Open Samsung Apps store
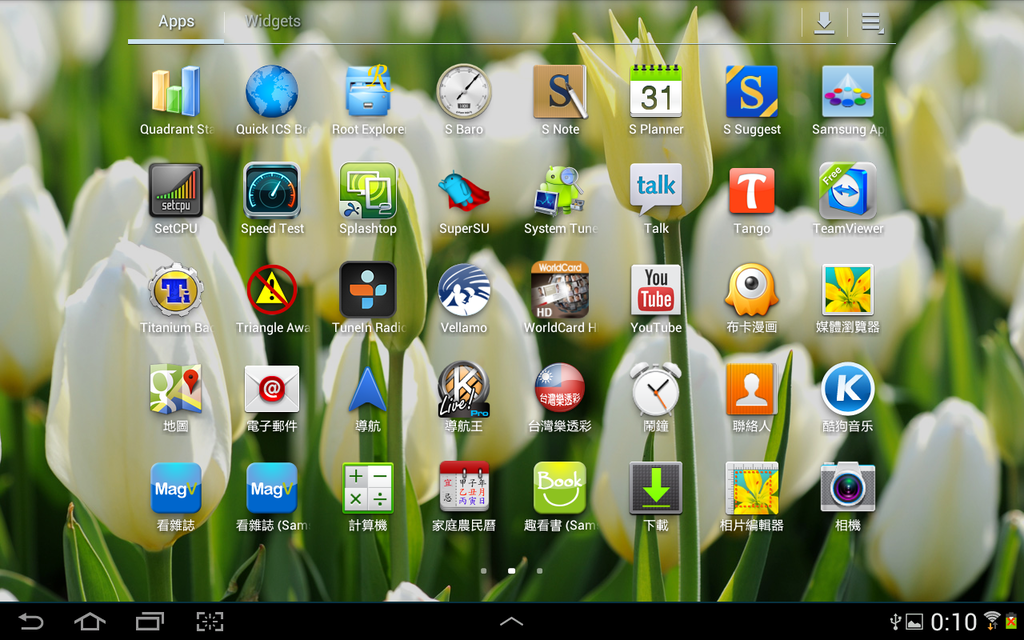This screenshot has height=640, width=1024. (x=848, y=91)
